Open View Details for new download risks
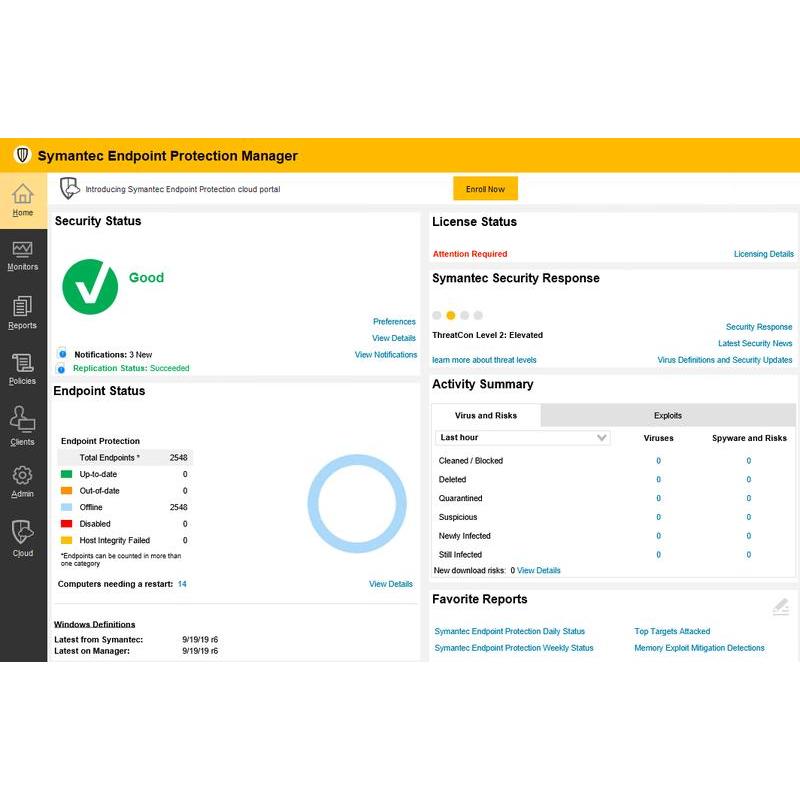The height and width of the screenshot is (800, 800). click(x=538, y=570)
